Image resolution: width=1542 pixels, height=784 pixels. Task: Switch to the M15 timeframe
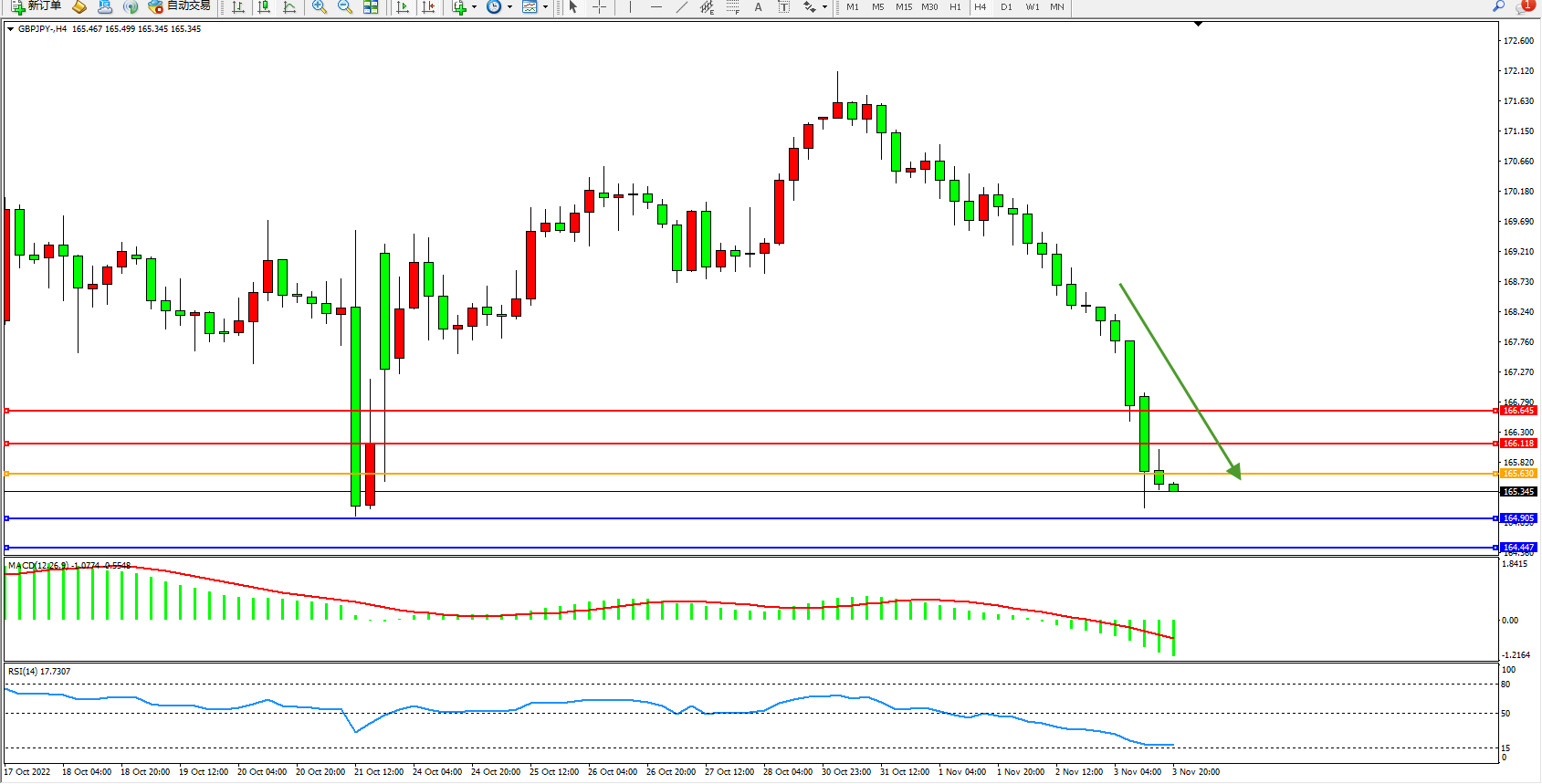[x=903, y=7]
